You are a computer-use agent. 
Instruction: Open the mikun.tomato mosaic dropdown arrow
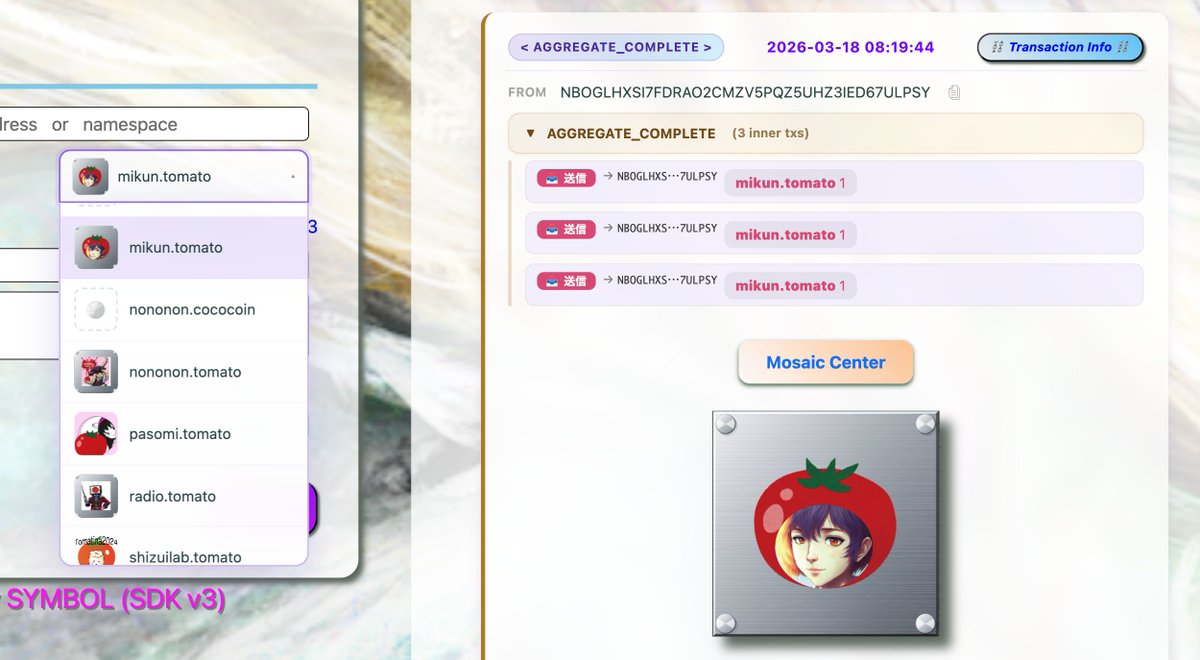(x=293, y=177)
